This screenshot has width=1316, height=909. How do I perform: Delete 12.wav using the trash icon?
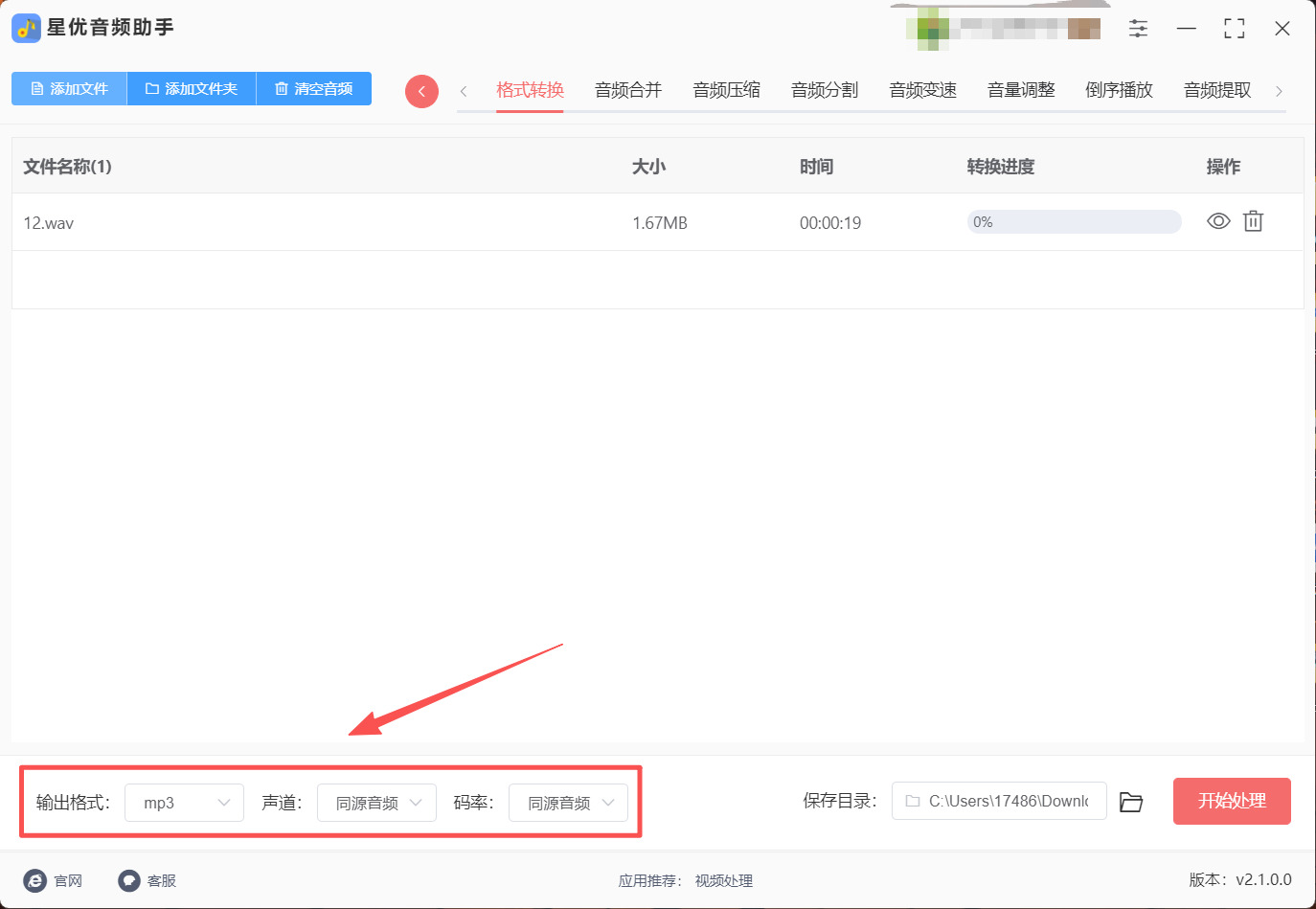[1253, 221]
